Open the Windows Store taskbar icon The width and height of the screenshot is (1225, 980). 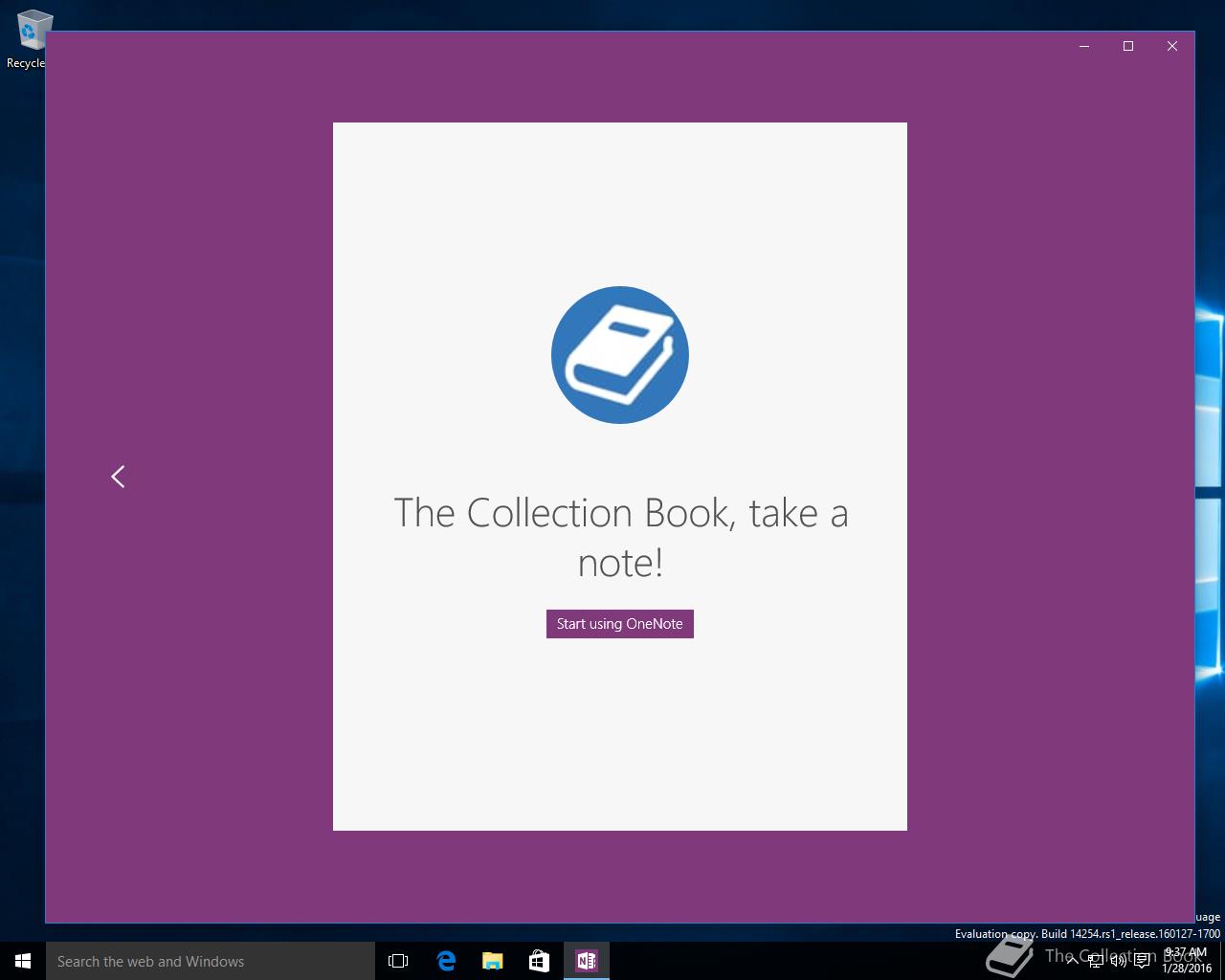click(539, 961)
